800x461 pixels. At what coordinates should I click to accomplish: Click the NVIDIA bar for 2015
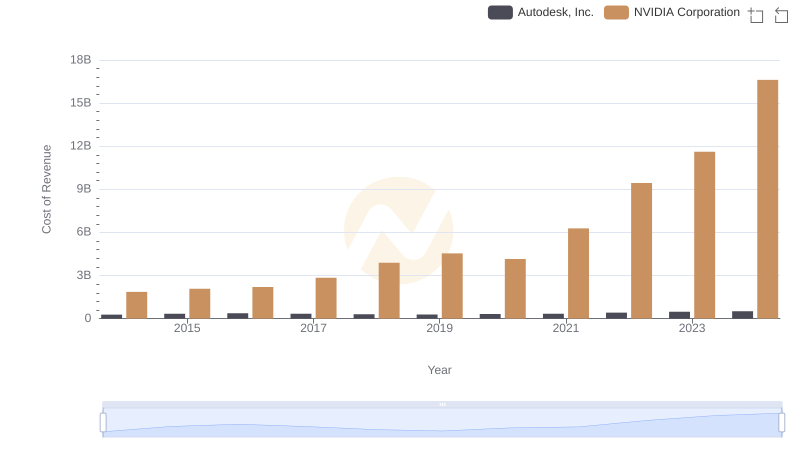pyautogui.click(x=200, y=303)
